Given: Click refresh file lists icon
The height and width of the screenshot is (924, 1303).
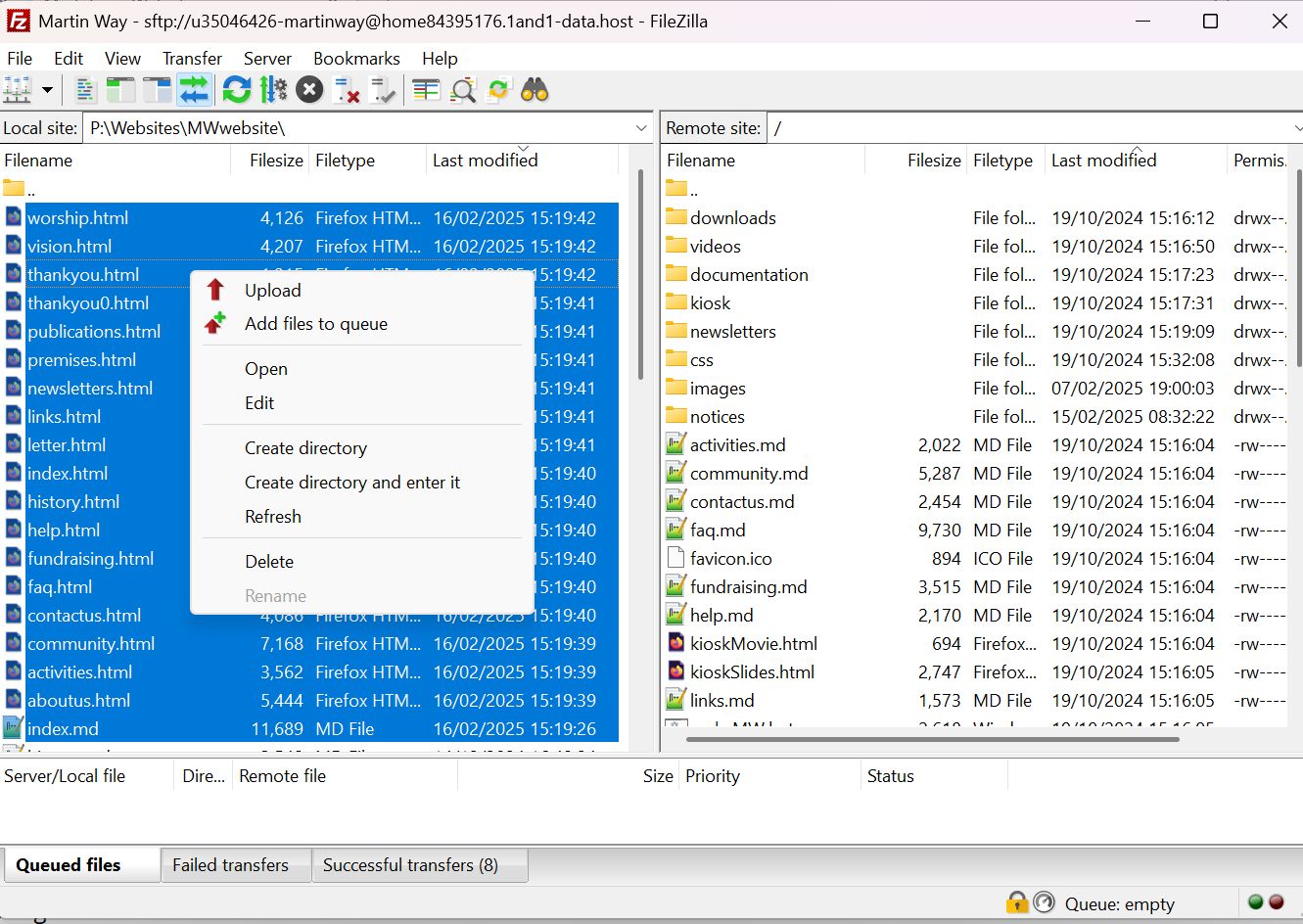Looking at the screenshot, I should (237, 91).
